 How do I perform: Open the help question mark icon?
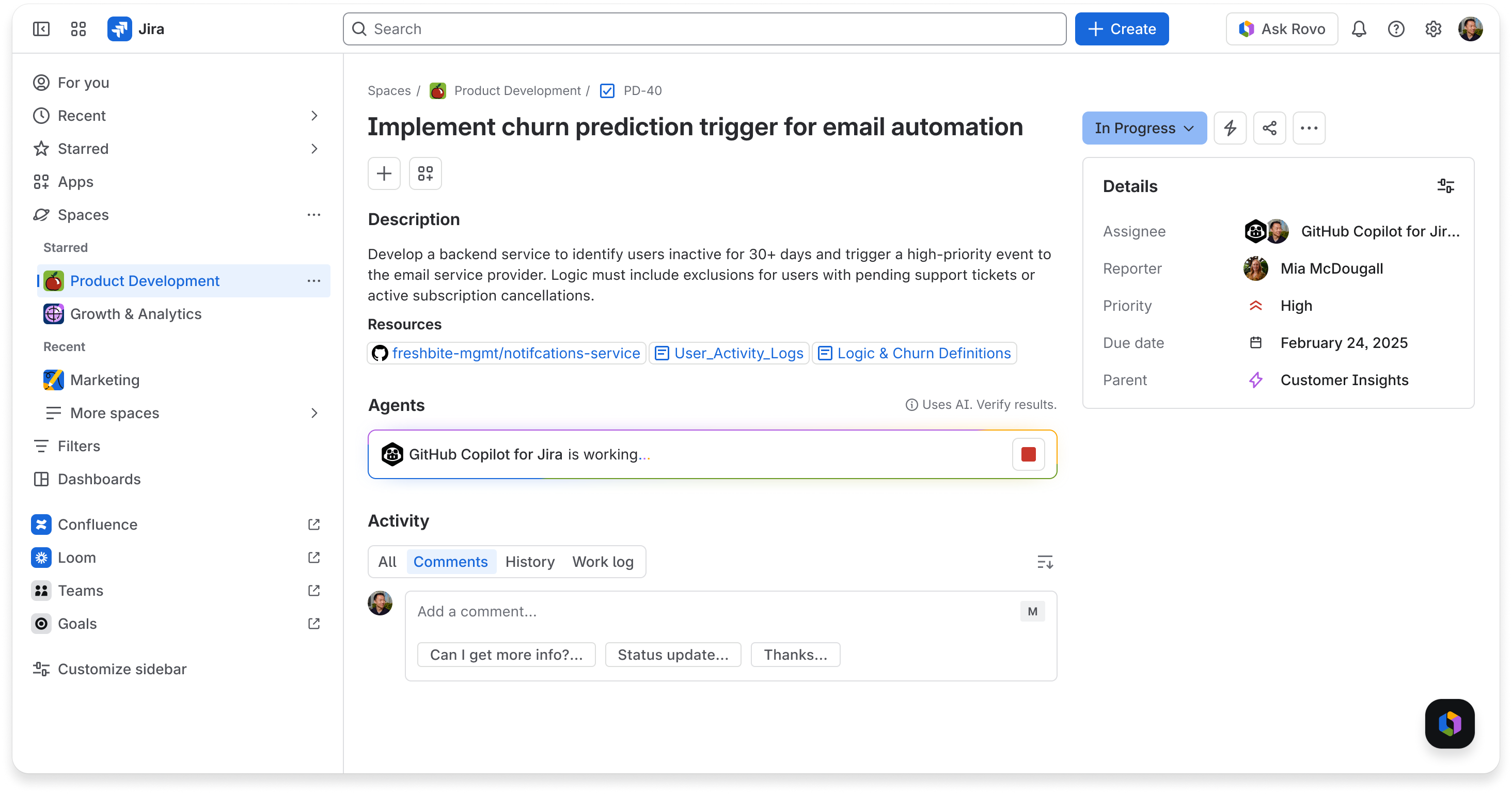(1396, 29)
